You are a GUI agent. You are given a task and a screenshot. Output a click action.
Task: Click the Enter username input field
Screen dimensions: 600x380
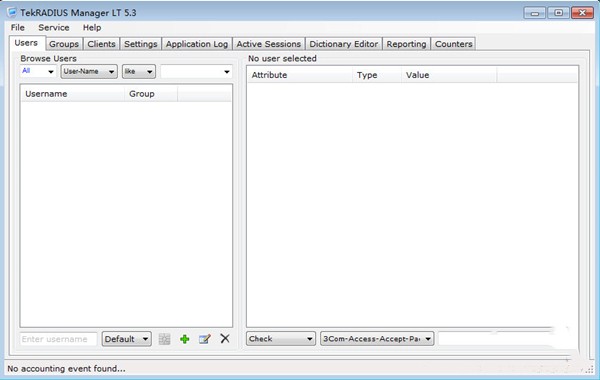58,339
